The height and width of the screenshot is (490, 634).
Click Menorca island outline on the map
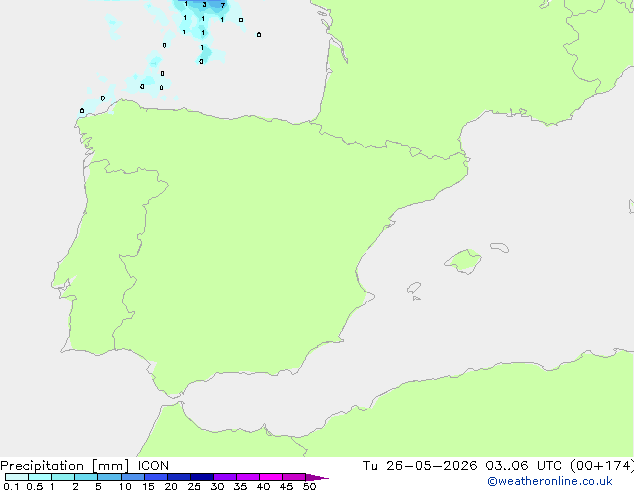pyautogui.click(x=500, y=247)
